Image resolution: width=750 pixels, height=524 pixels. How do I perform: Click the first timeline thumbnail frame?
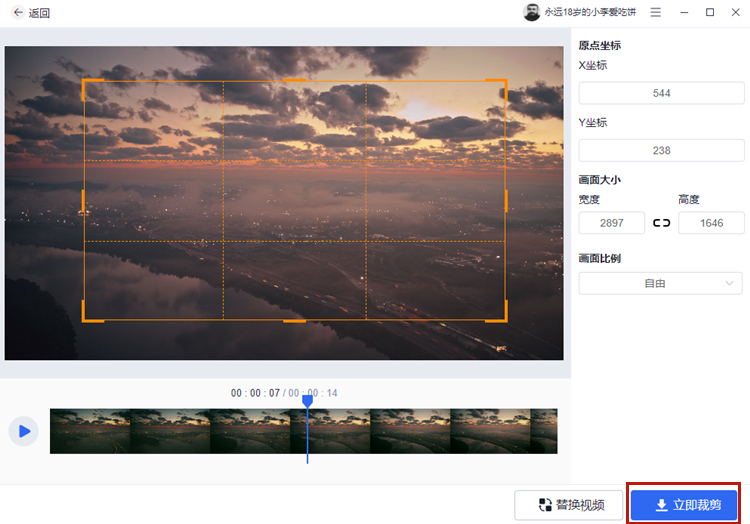click(90, 431)
